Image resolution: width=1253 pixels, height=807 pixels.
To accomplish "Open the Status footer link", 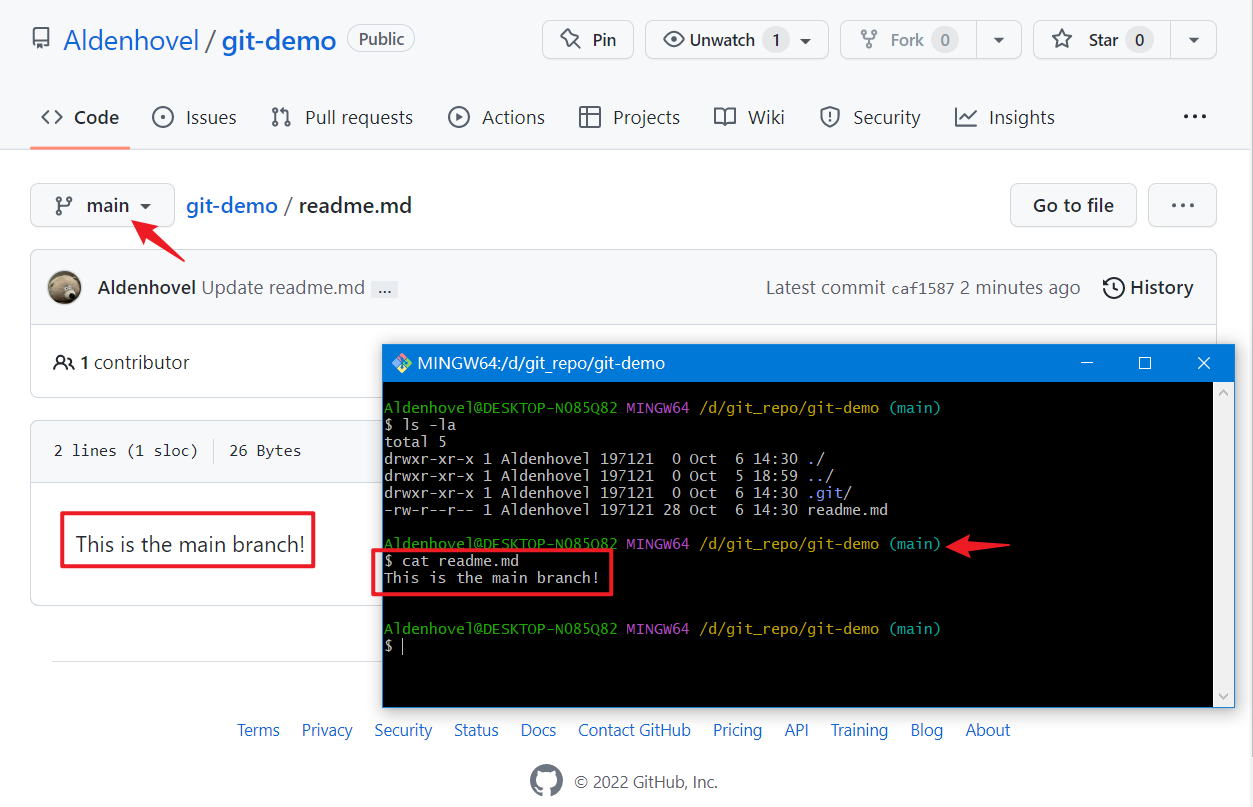I will click(x=476, y=730).
